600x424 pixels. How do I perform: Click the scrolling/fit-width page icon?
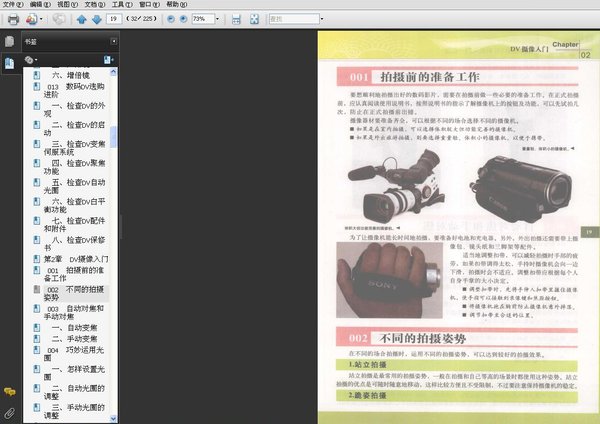pyautogui.click(x=236, y=19)
